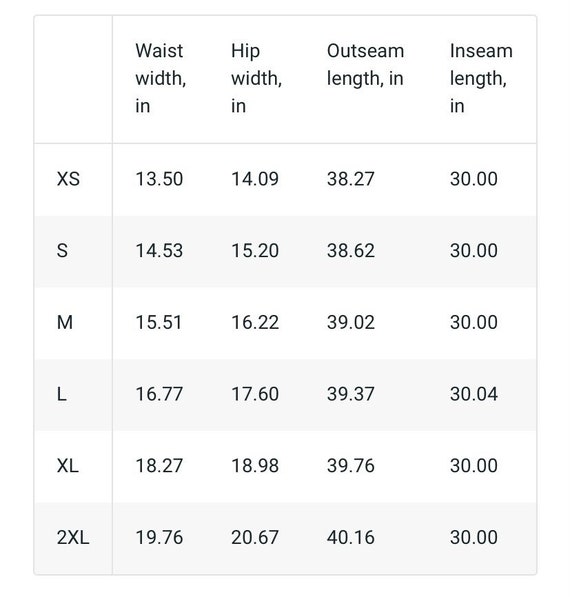Click the 19.76 waist width cell
Viewport: 570px width, 597px height.
(159, 538)
